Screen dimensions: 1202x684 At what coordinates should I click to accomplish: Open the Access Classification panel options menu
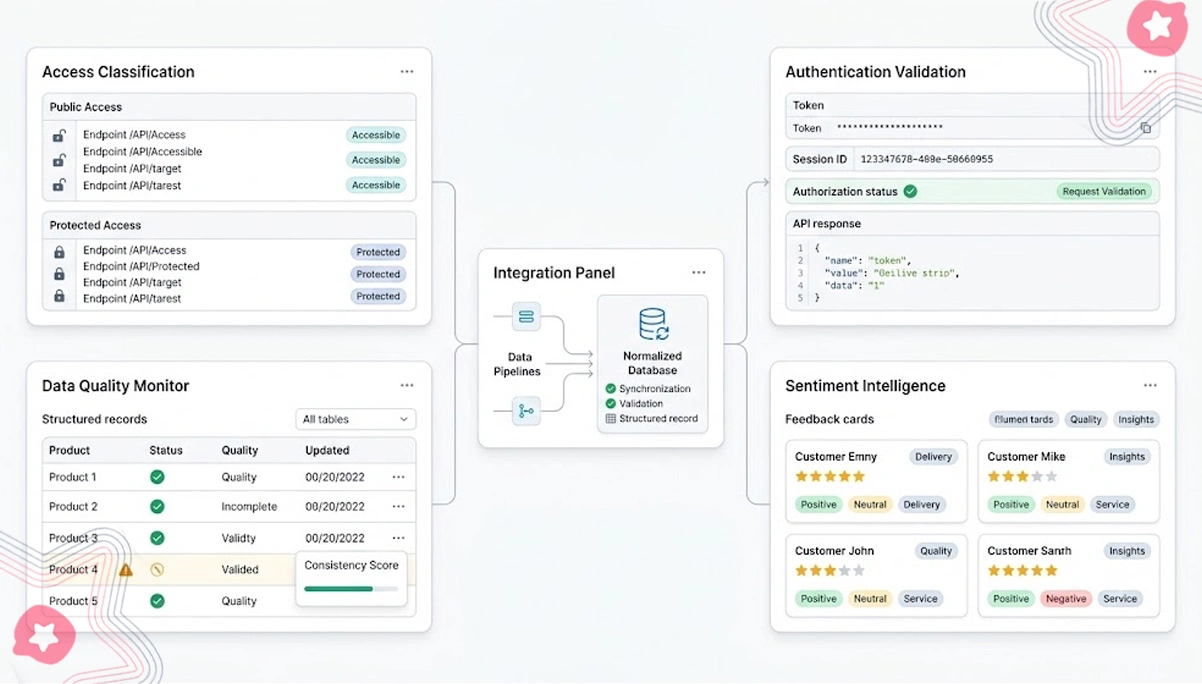[x=407, y=72]
